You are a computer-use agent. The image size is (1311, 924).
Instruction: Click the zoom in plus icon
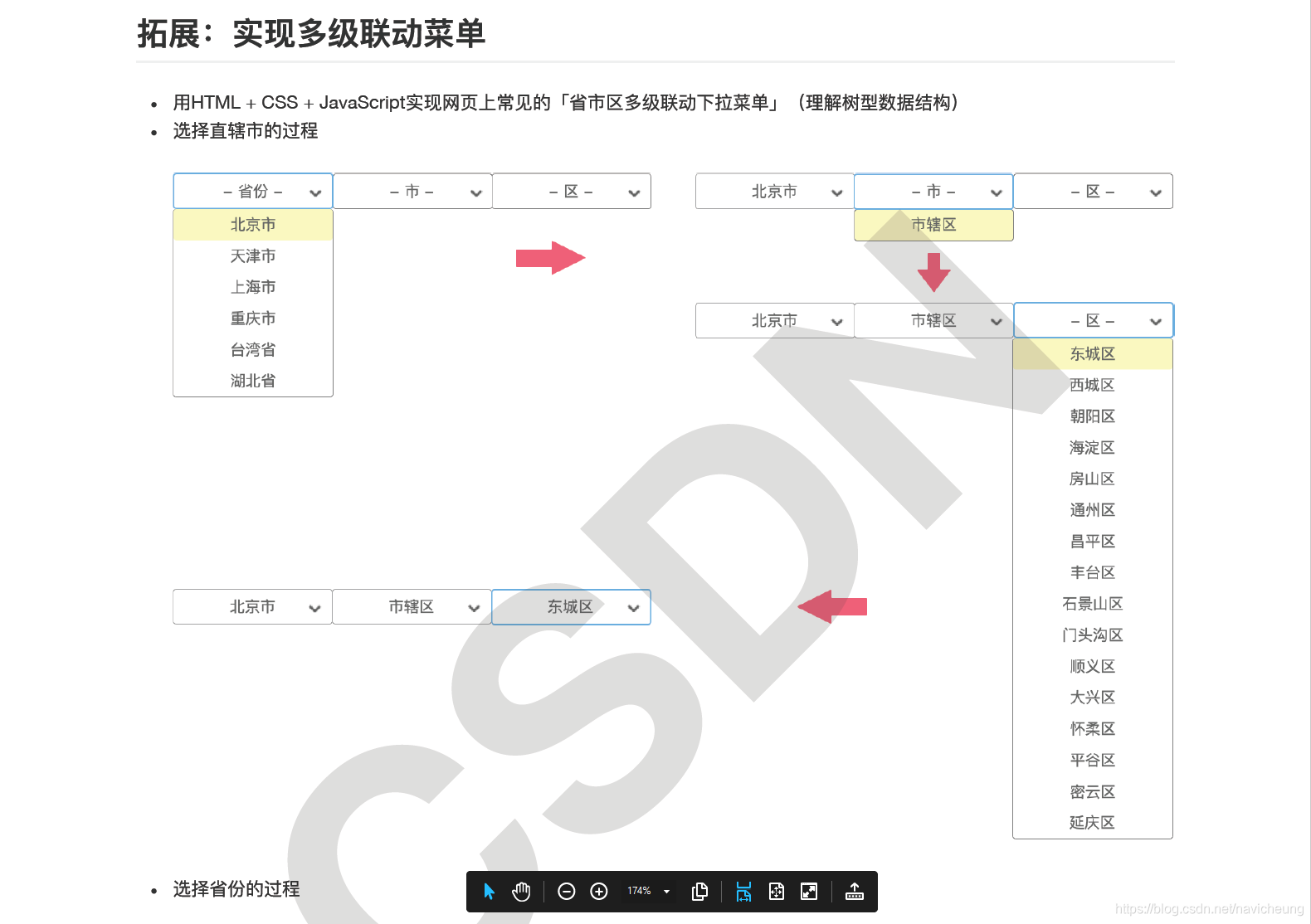[599, 892]
